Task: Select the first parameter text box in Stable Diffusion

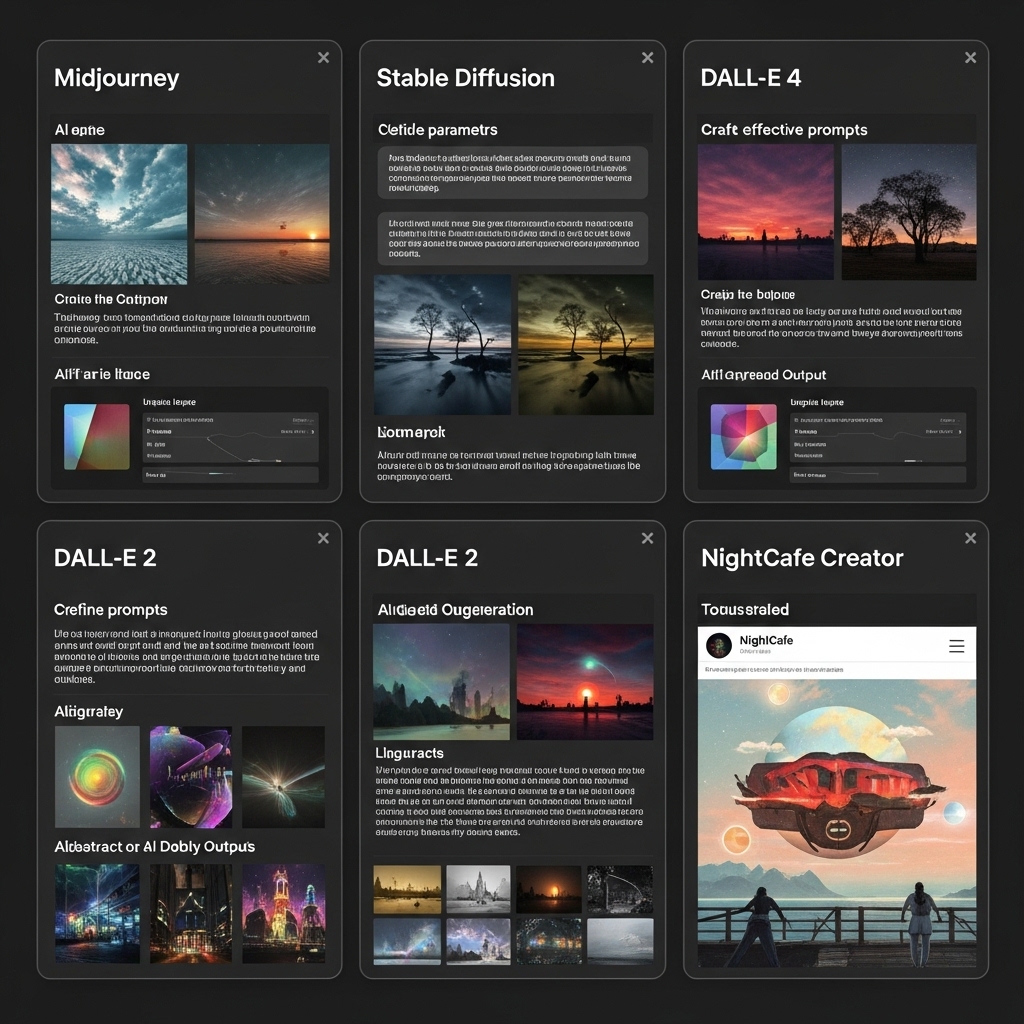Action: click(513, 172)
